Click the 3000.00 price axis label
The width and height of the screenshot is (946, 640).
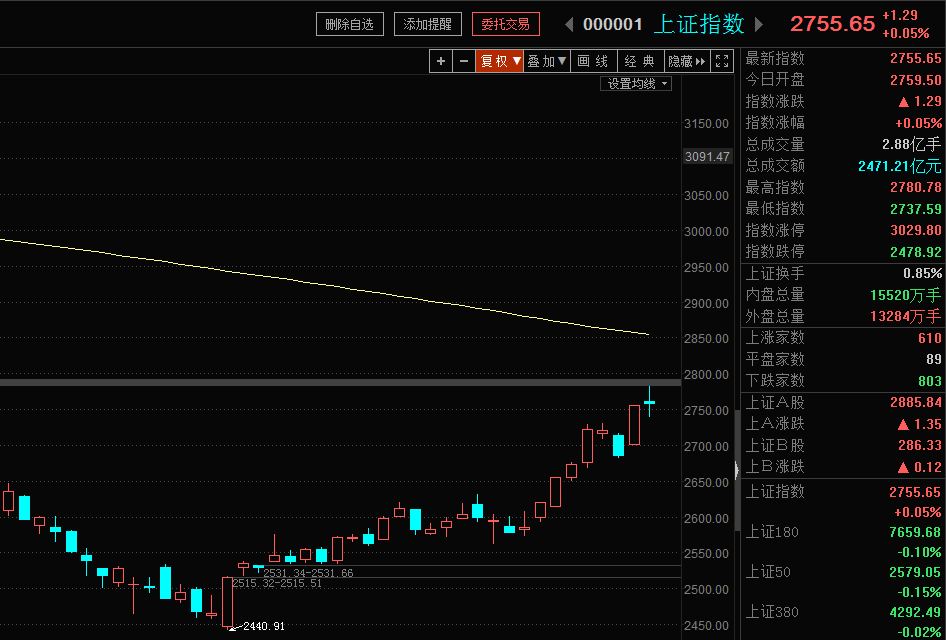pos(706,231)
